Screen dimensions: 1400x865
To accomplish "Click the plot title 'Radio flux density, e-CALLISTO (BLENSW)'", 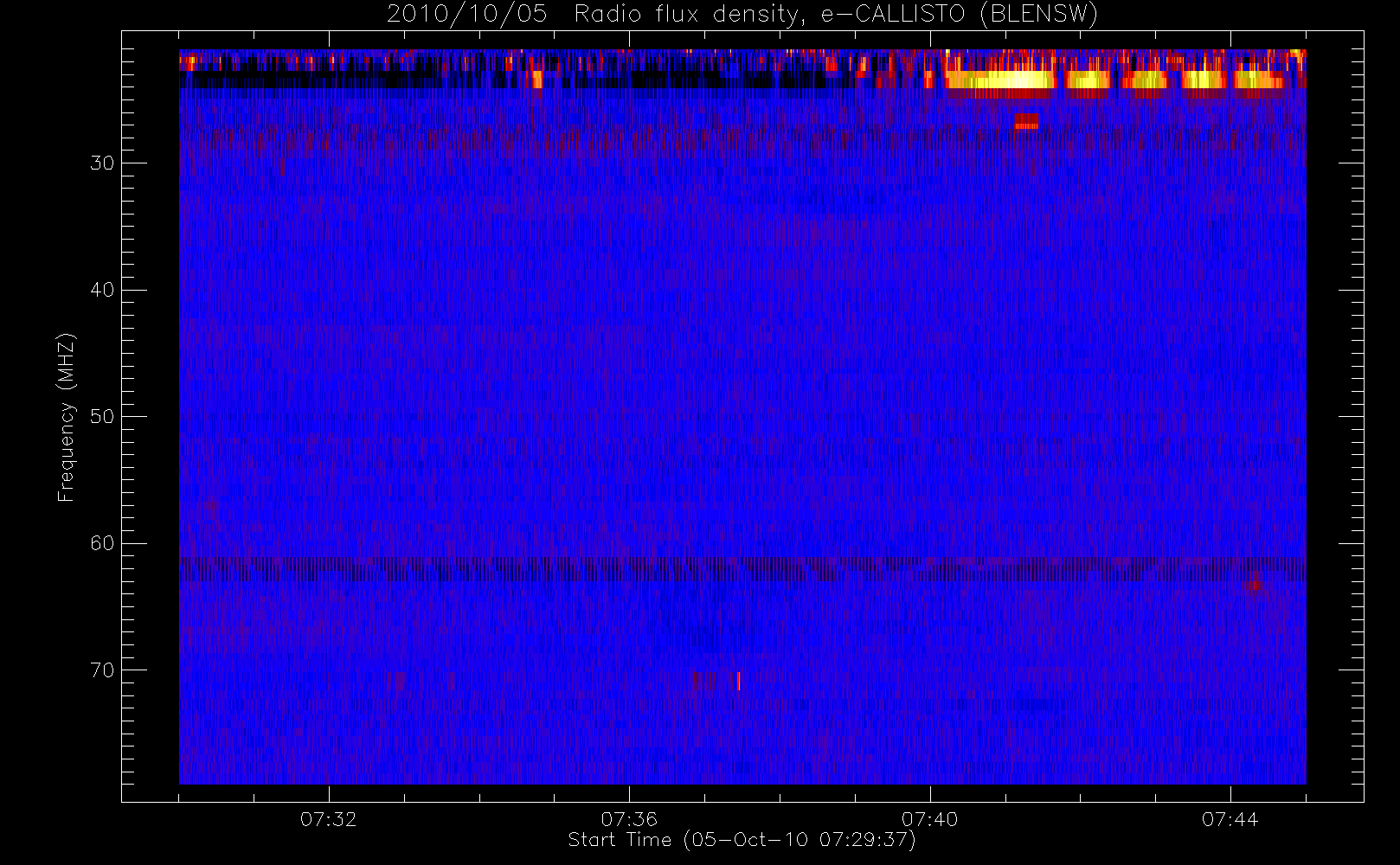I will (x=836, y=15).
